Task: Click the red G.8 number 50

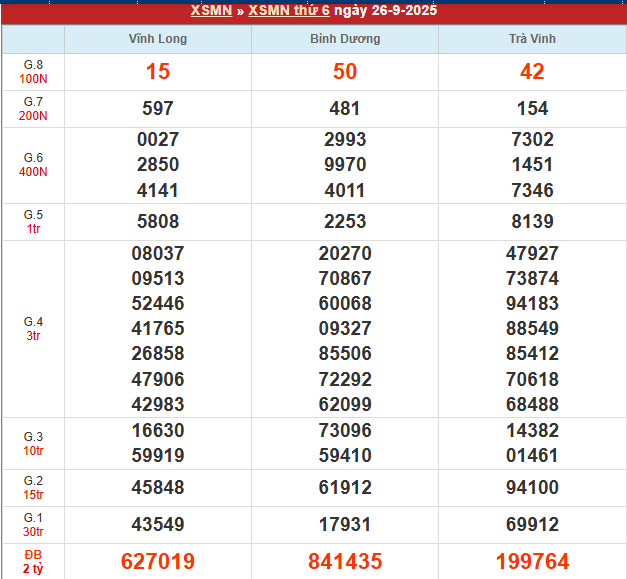Action: pos(344,72)
